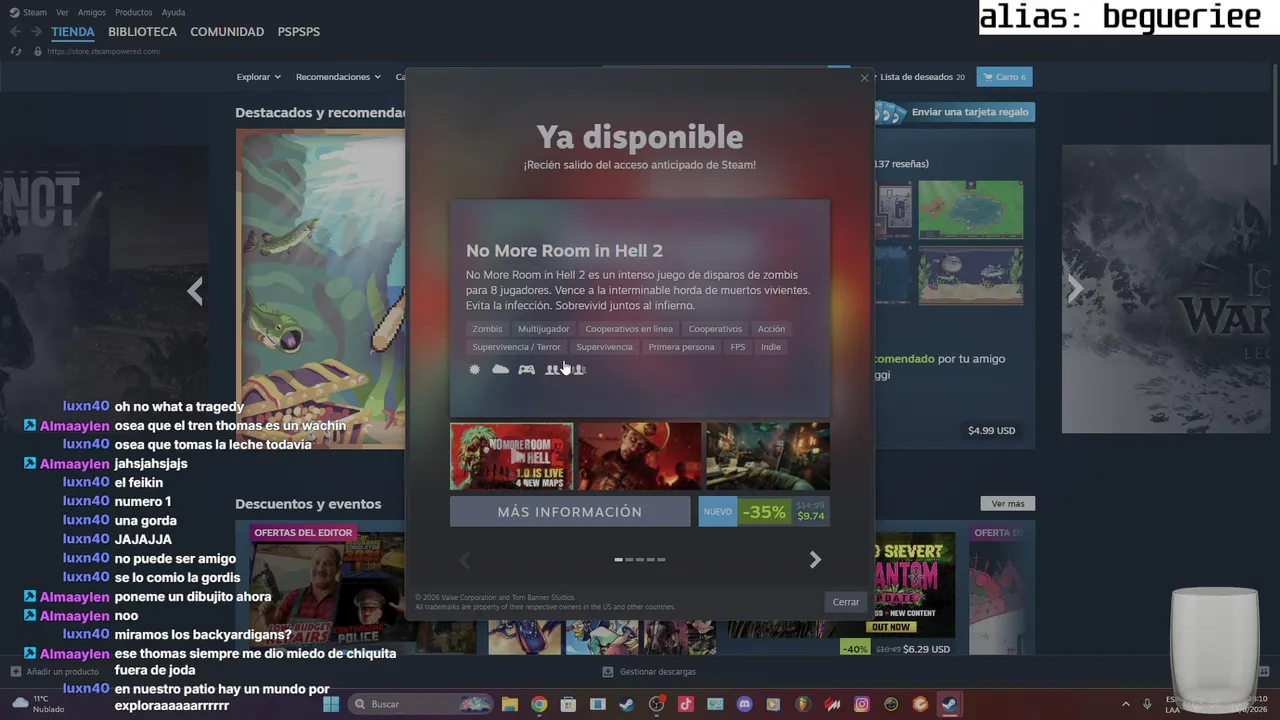Screen dimensions: 1280x720
Task: Select the Cooperativos en línea tag
Action: (629, 329)
